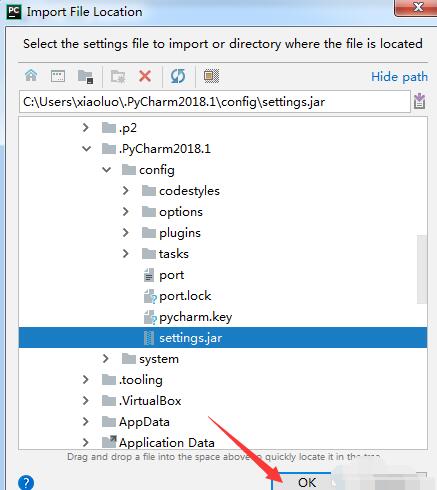Toggle show hidden files and directories icon
The image size is (437, 490).
coord(211,76)
